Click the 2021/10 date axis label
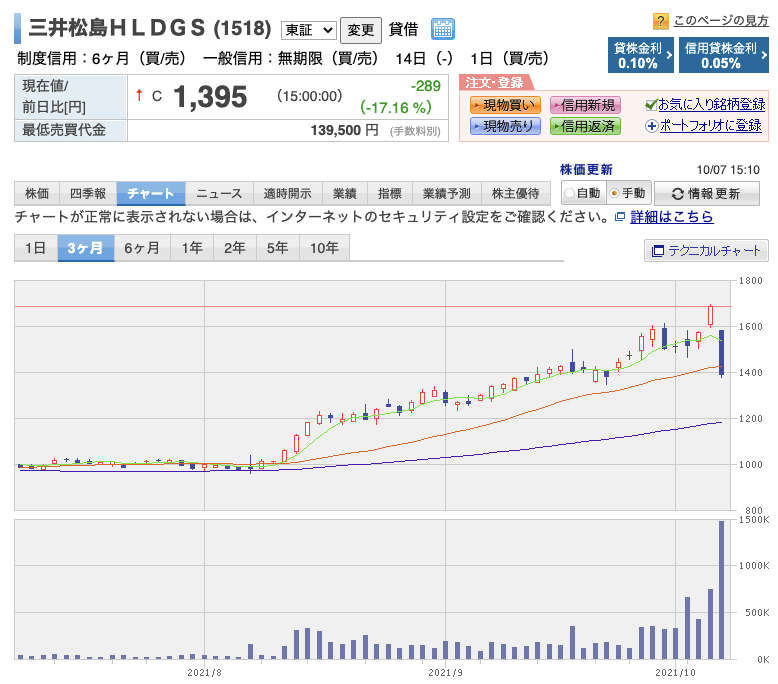Image resolution: width=778 pixels, height=684 pixels. 675,673
